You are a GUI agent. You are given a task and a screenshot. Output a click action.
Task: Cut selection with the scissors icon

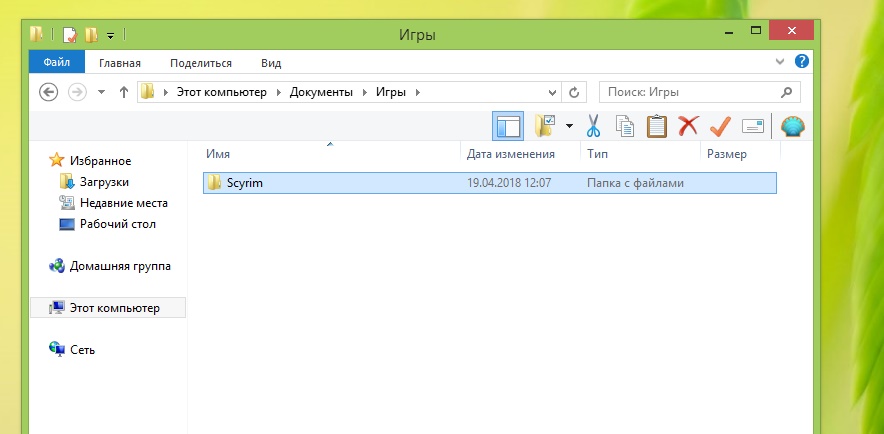coord(593,126)
